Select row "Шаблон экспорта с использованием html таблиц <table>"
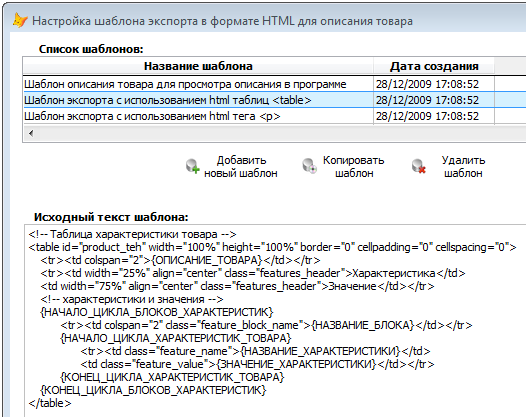 tap(275, 100)
